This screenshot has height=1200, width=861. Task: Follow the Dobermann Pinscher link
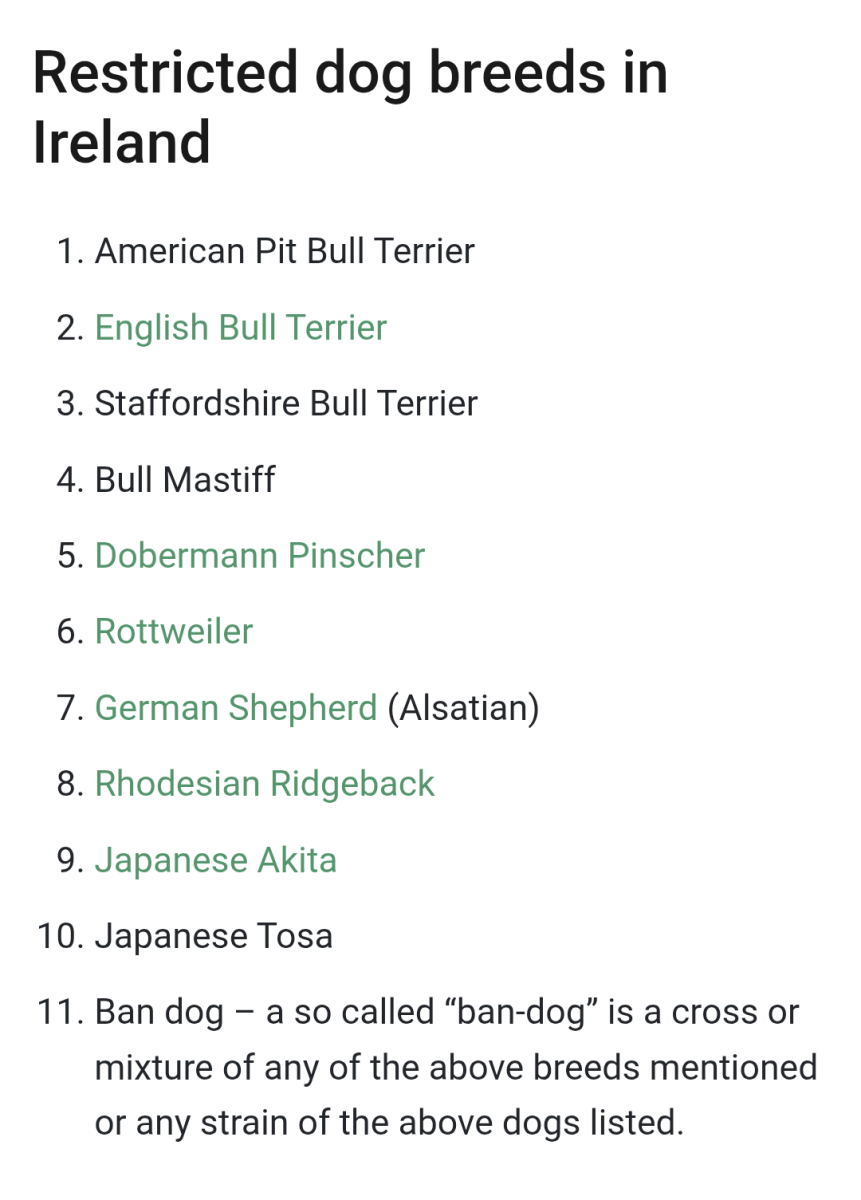[260, 556]
